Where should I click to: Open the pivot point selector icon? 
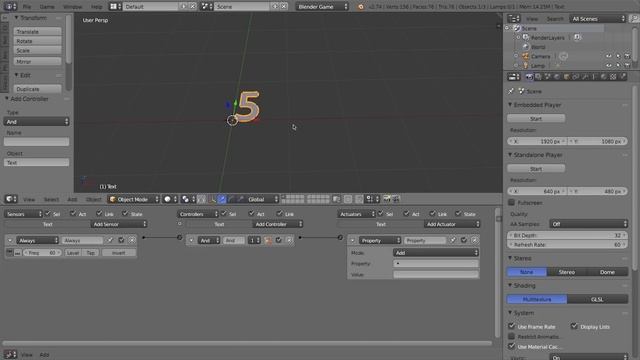point(188,199)
